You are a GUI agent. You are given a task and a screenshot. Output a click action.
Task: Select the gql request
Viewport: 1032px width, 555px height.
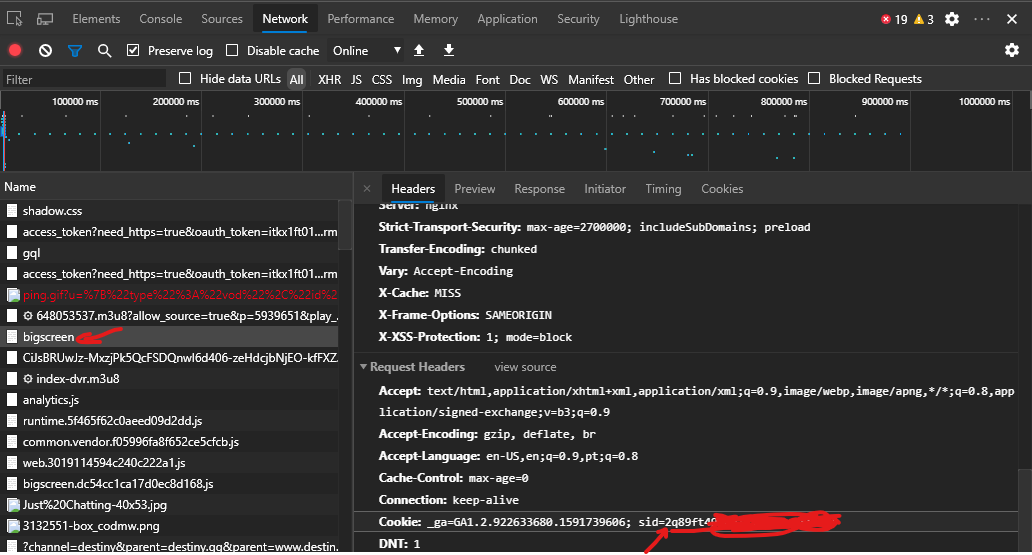(x=169, y=253)
